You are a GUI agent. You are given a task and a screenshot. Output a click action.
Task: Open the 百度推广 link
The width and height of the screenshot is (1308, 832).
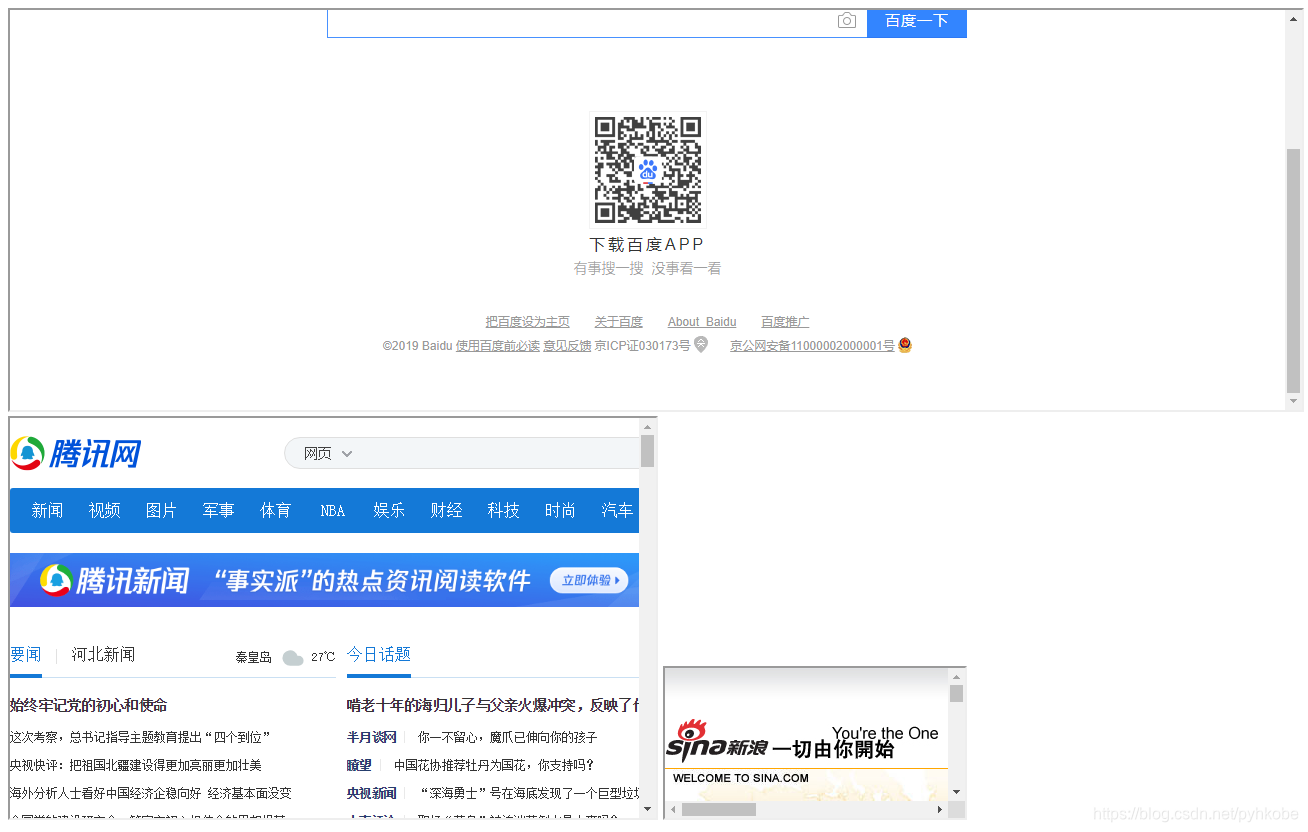785,322
